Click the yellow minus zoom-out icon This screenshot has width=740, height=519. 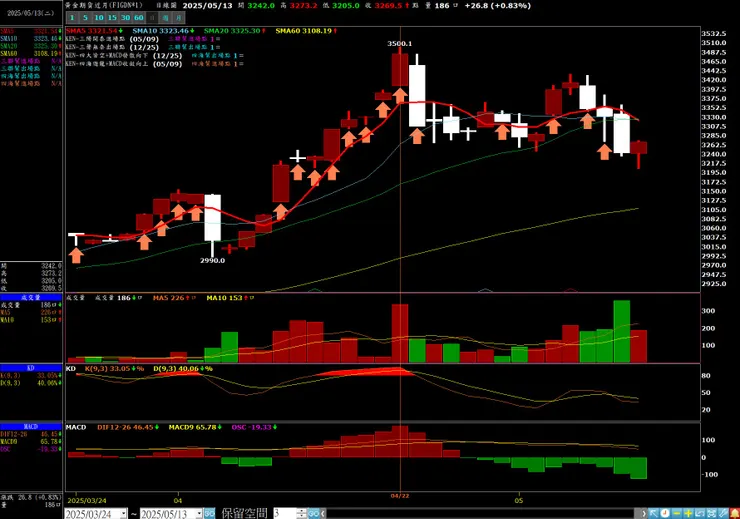coord(677,513)
